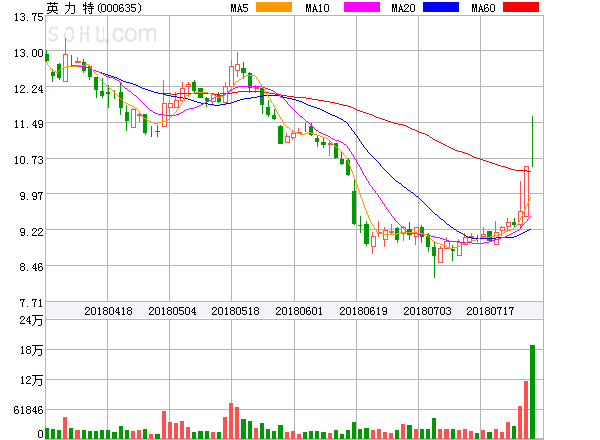This screenshot has height=440, width=600.
Task: Click the 10.73 price axis label
Action: (x=29, y=160)
